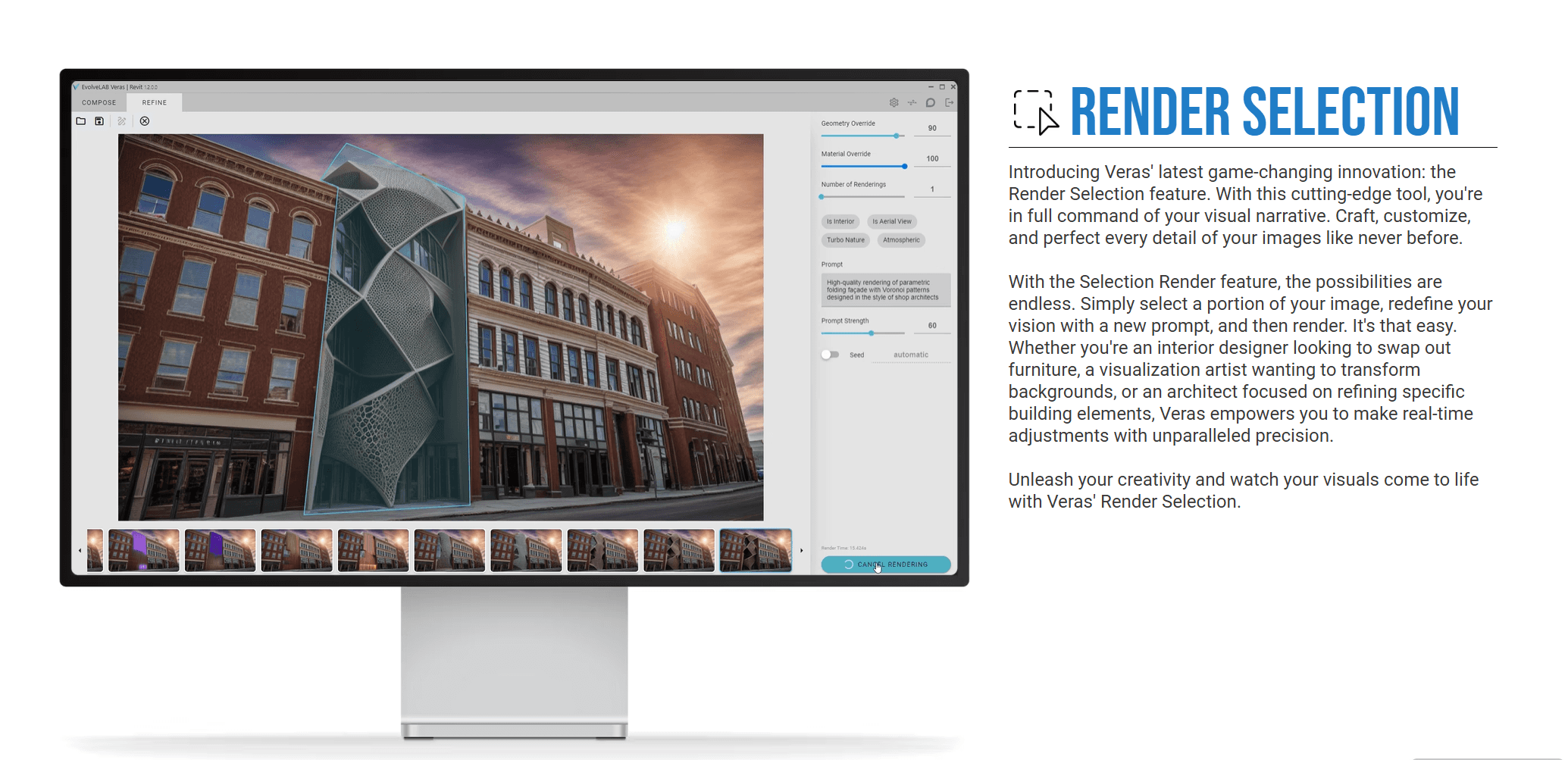Click the main rendered building image

tap(440, 327)
